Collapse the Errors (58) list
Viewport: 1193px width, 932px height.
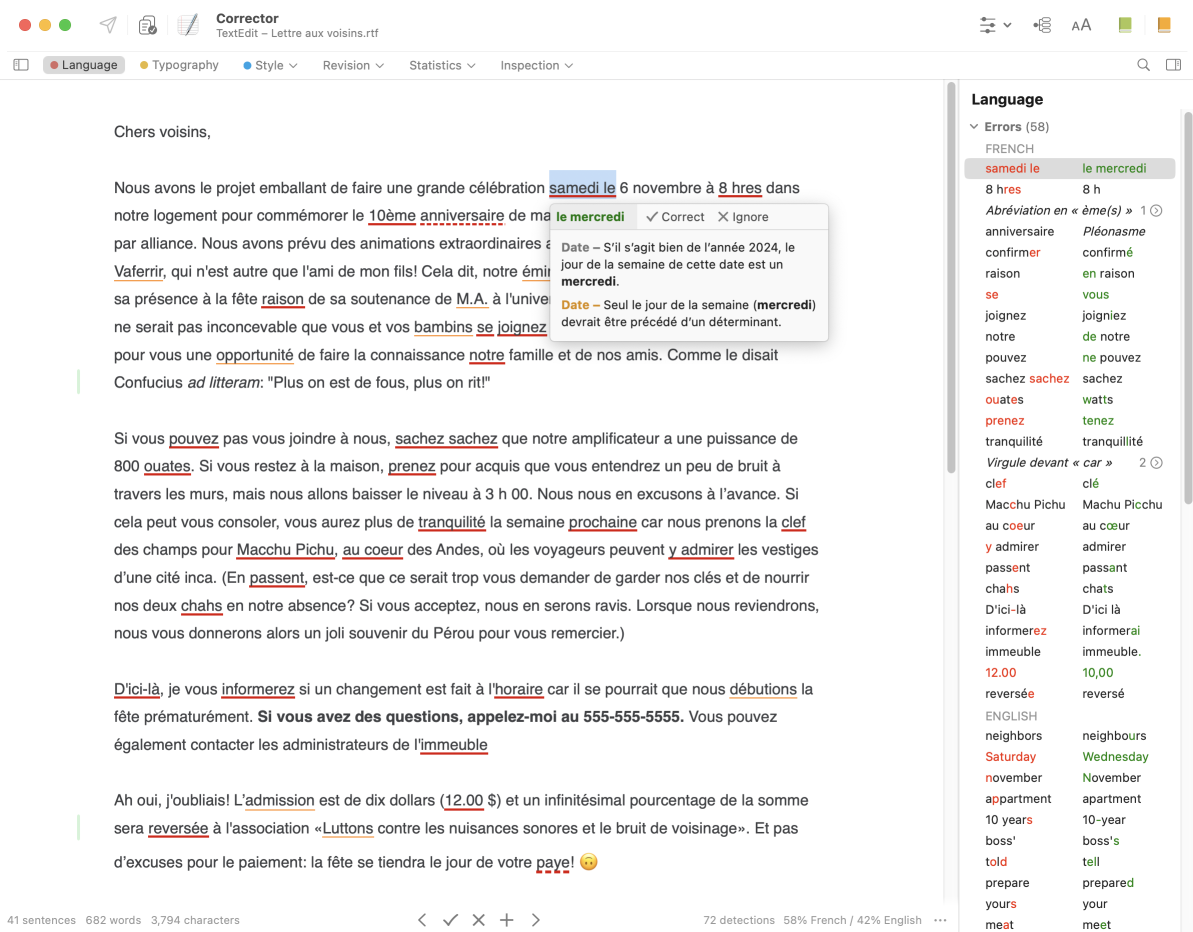pos(974,127)
